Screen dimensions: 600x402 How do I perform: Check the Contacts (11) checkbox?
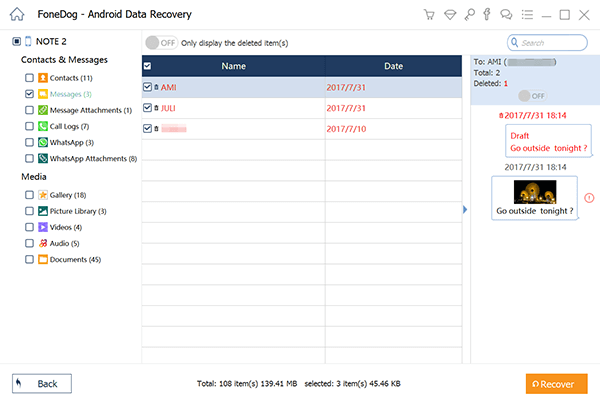tap(29, 77)
